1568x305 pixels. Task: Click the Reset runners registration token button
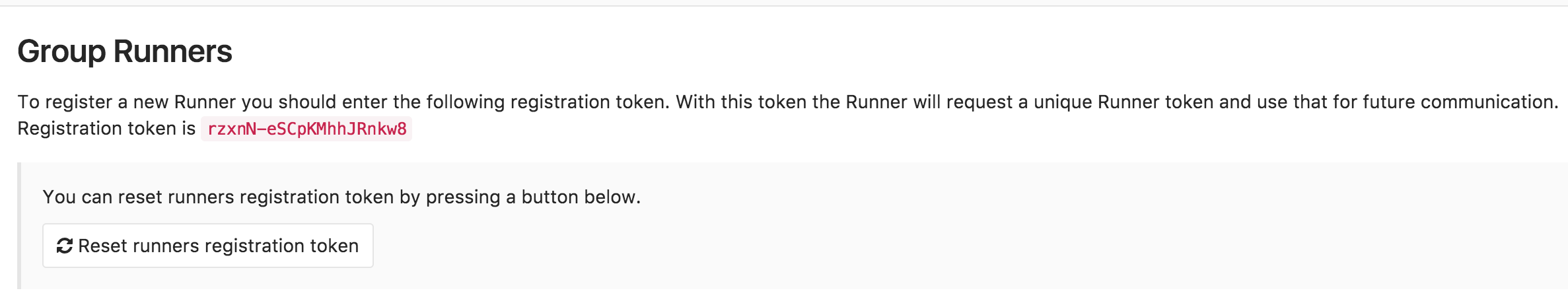coord(208,246)
